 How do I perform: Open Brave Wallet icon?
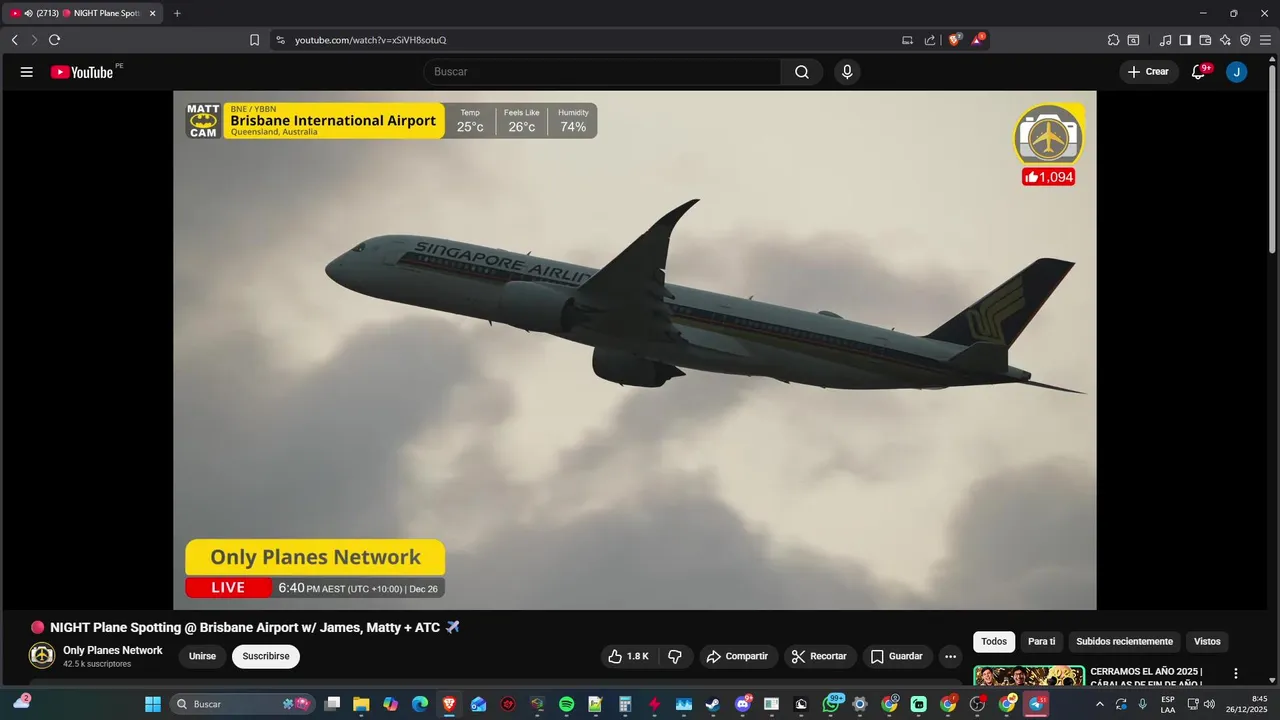point(1205,40)
